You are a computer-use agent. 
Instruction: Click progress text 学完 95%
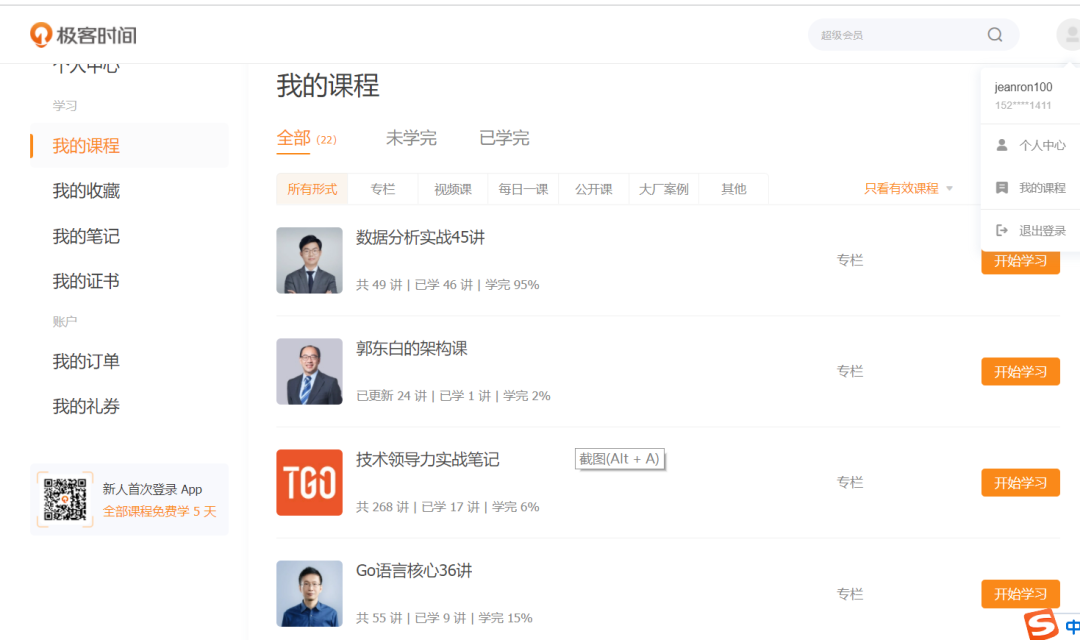pos(512,285)
